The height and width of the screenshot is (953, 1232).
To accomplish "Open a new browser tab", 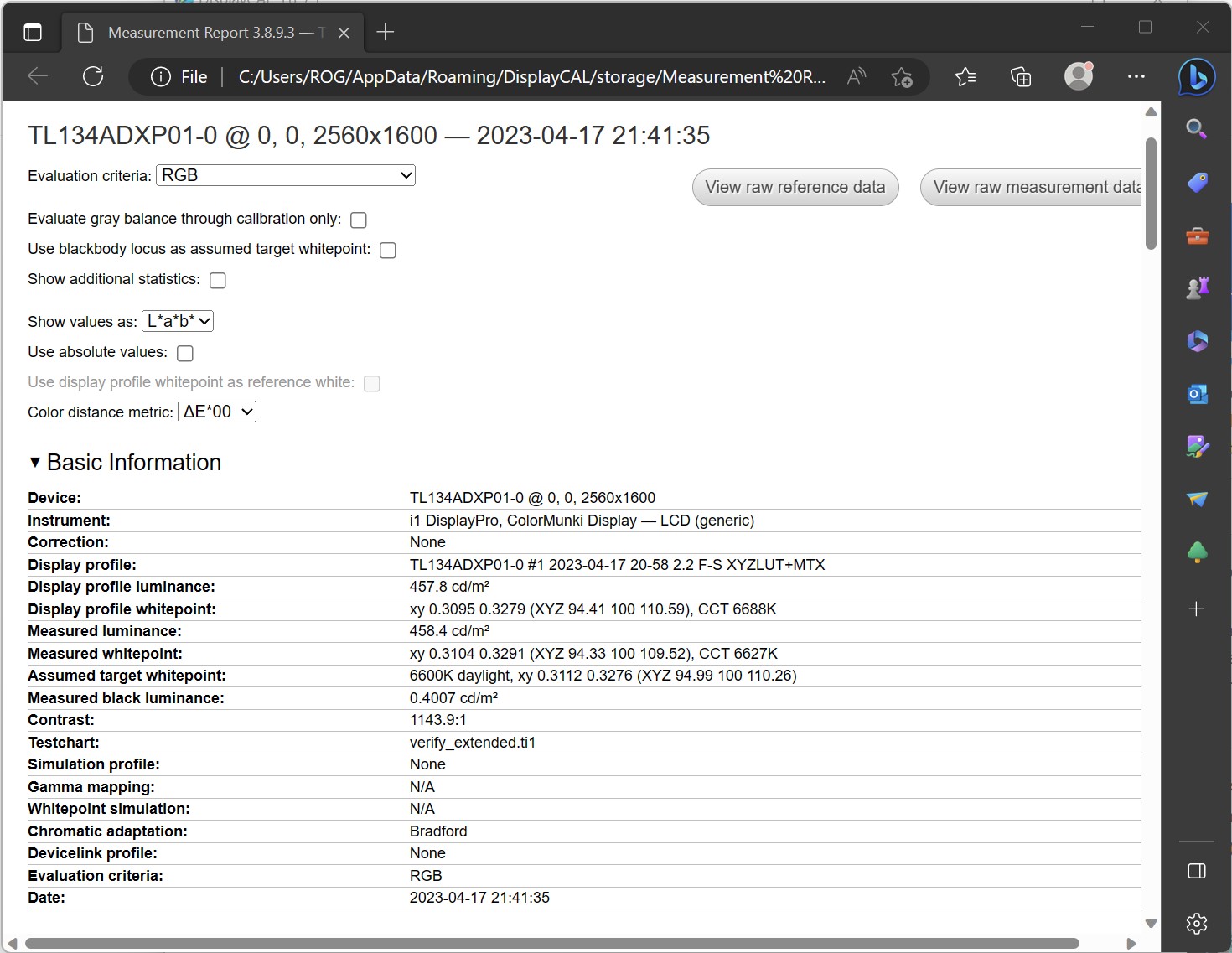I will [x=386, y=33].
